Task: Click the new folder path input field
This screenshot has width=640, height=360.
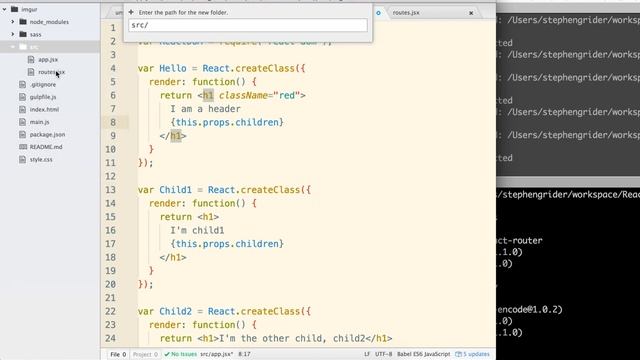Action: (x=248, y=25)
